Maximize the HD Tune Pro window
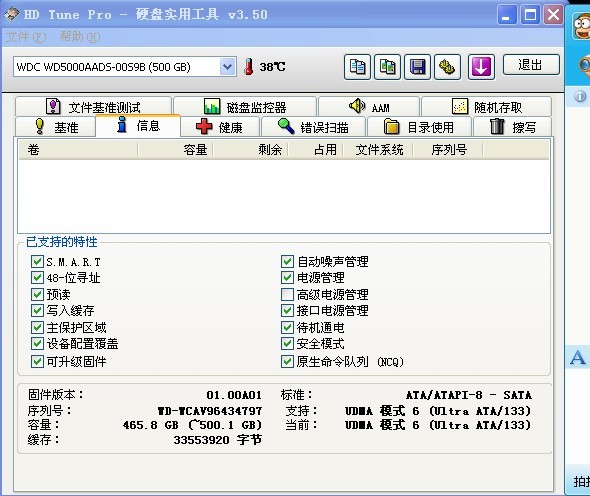 click(530, 14)
